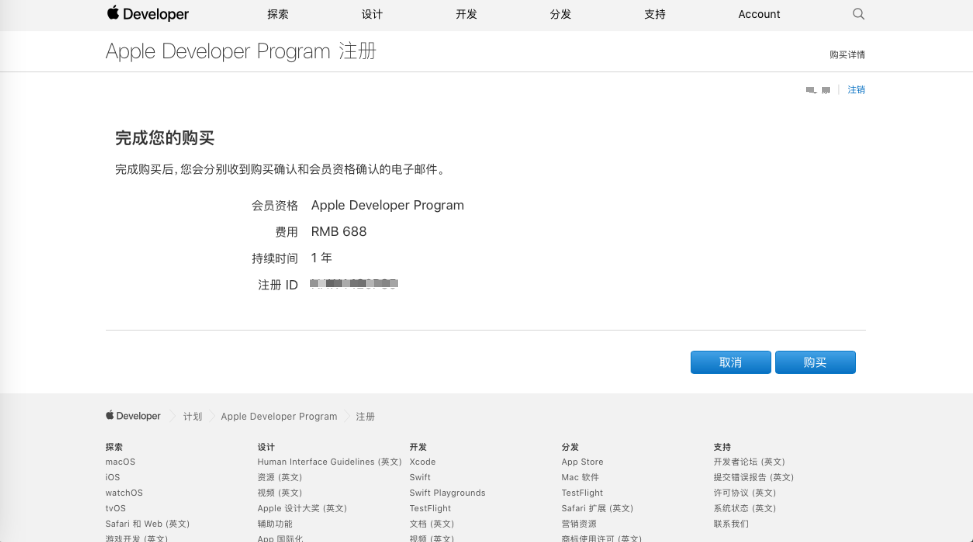Click the 支持 footer column heading
The image size is (973, 542).
pos(722,447)
